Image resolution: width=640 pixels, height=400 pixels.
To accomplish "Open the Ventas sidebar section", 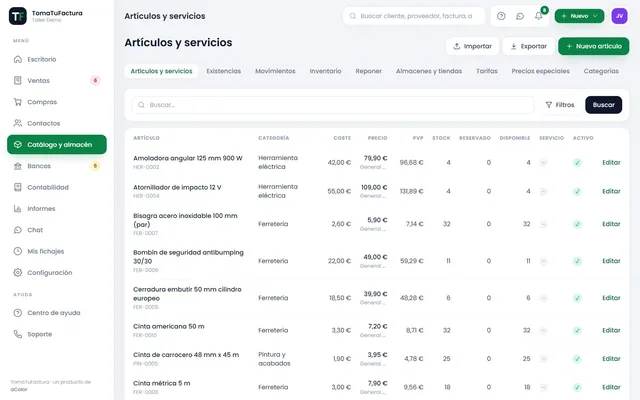I will coord(57,80).
